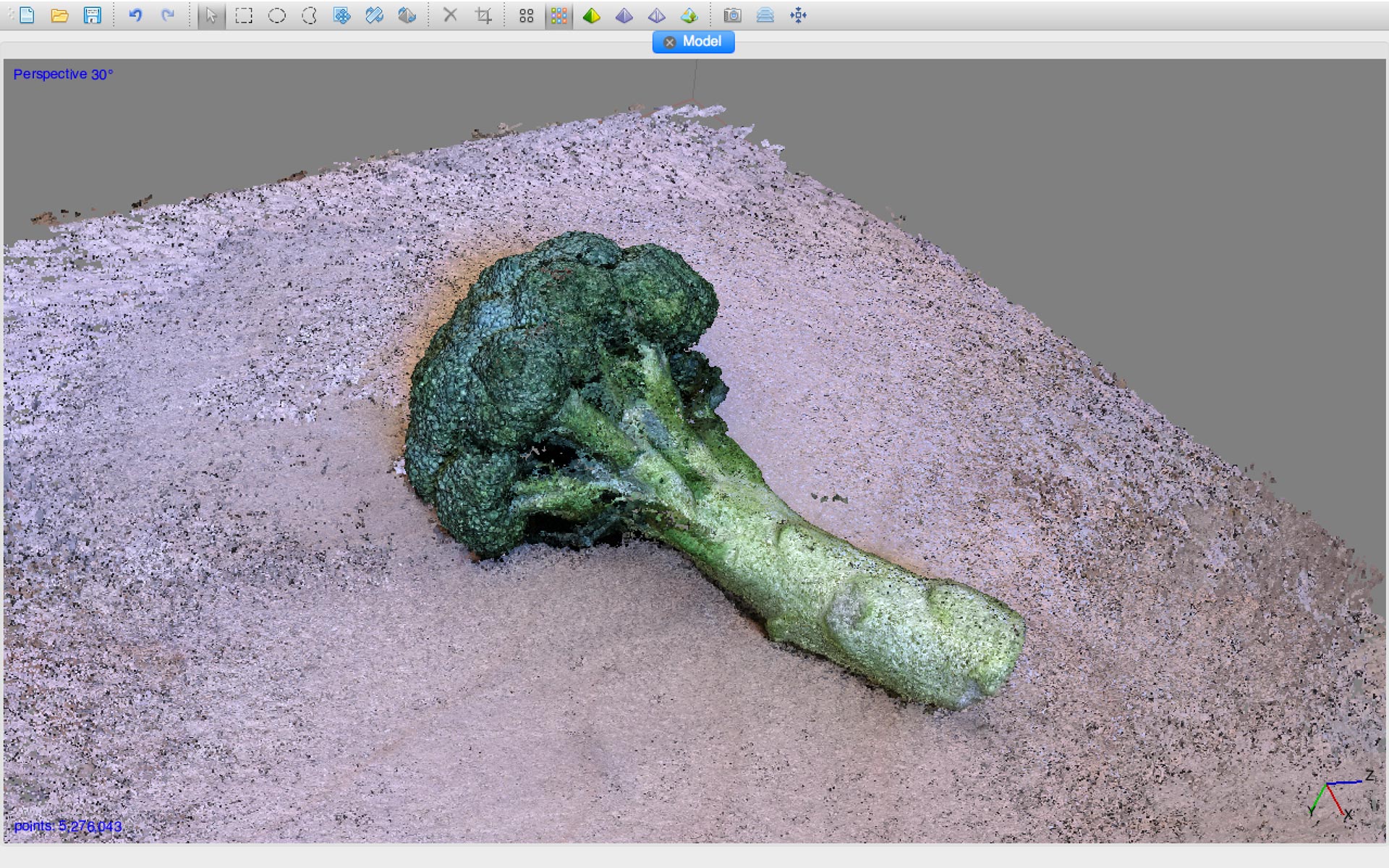Switch to solid model view

click(x=624, y=15)
